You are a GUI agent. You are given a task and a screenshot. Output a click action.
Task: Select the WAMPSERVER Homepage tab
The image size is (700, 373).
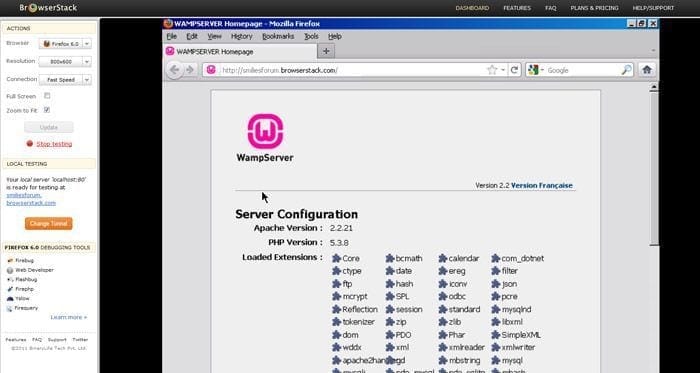coord(240,51)
